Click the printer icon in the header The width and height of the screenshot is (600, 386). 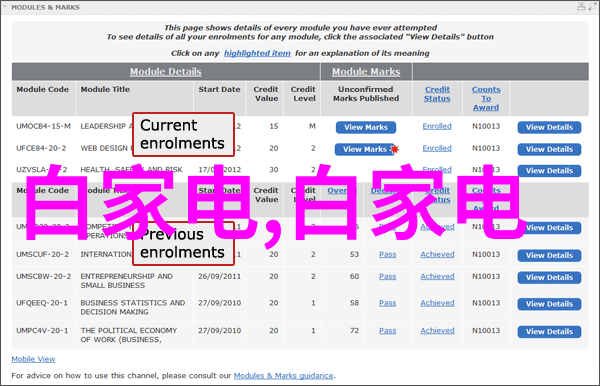coord(581,7)
